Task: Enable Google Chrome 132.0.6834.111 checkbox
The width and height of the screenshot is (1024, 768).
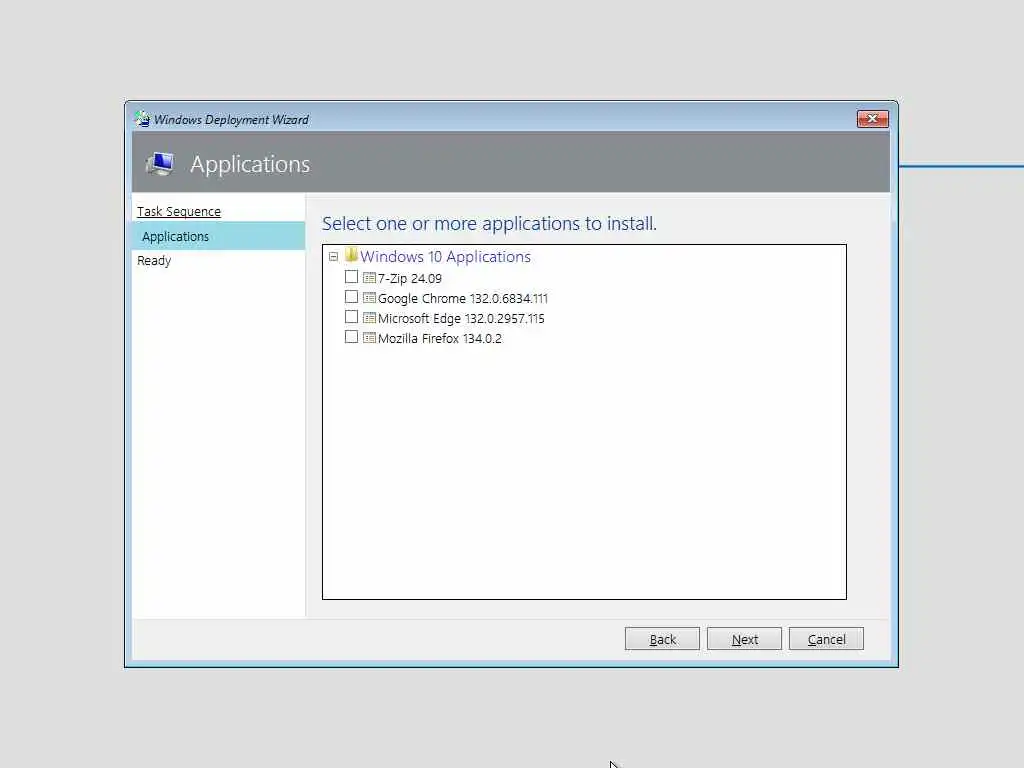Action: tap(351, 297)
